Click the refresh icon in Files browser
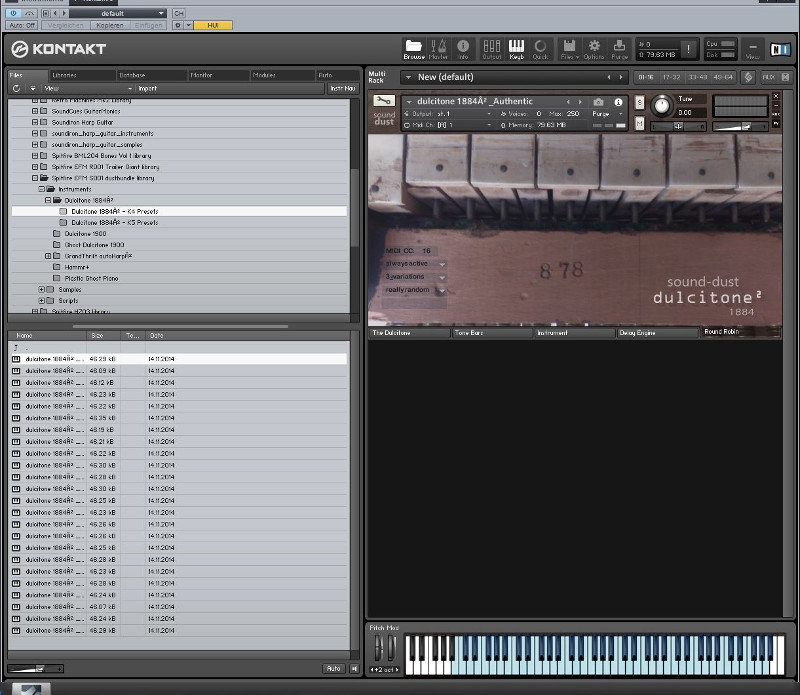This screenshot has height=695, width=800. pos(16,88)
